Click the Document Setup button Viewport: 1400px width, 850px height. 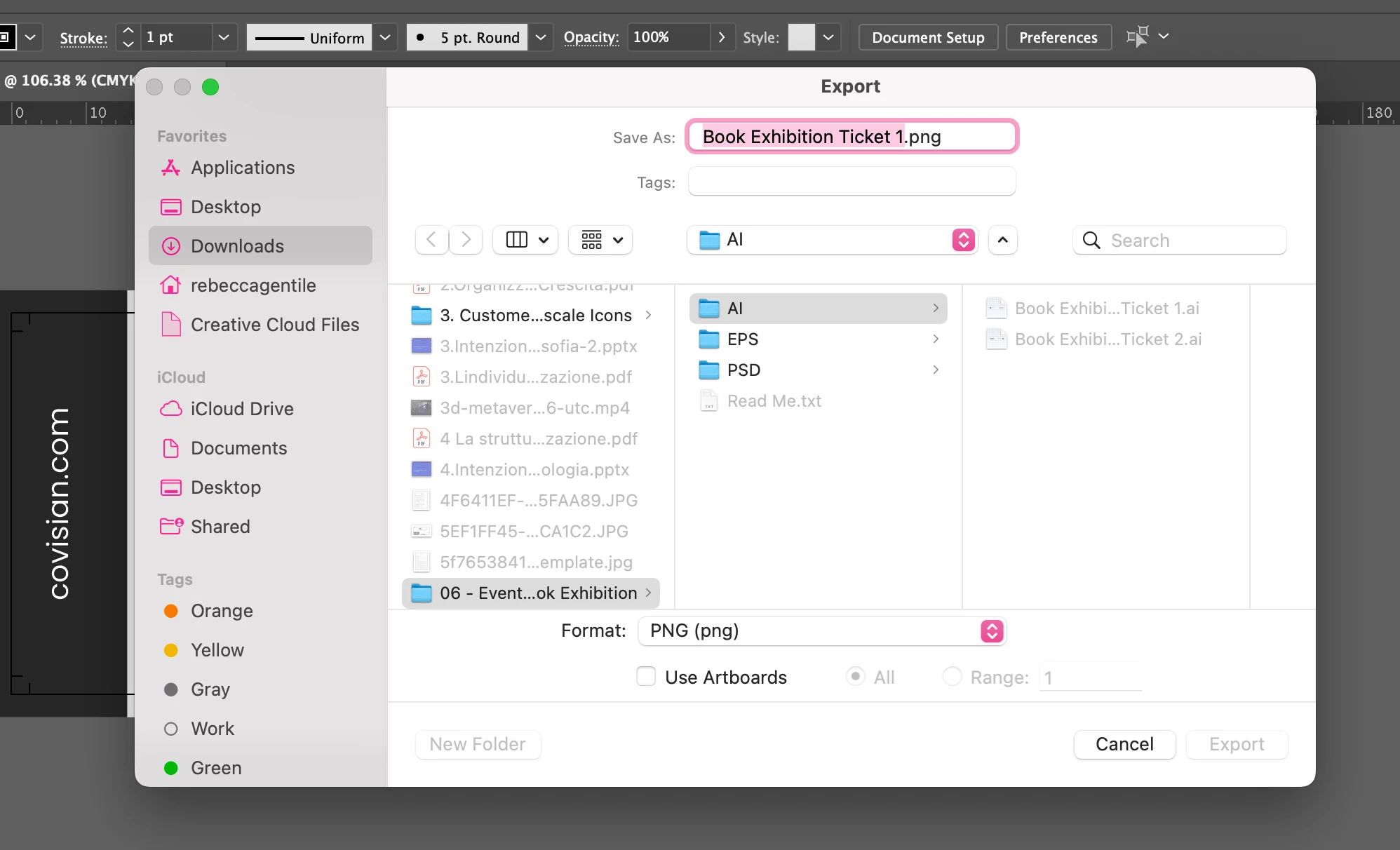coord(928,37)
